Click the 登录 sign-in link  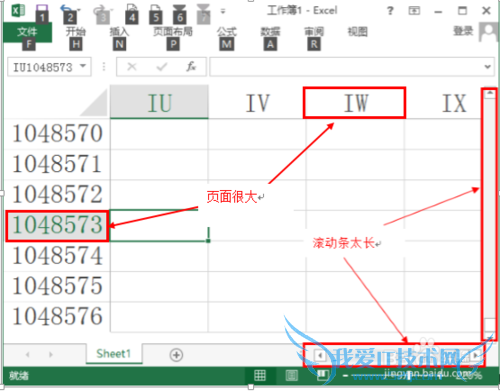pyautogui.click(x=463, y=31)
